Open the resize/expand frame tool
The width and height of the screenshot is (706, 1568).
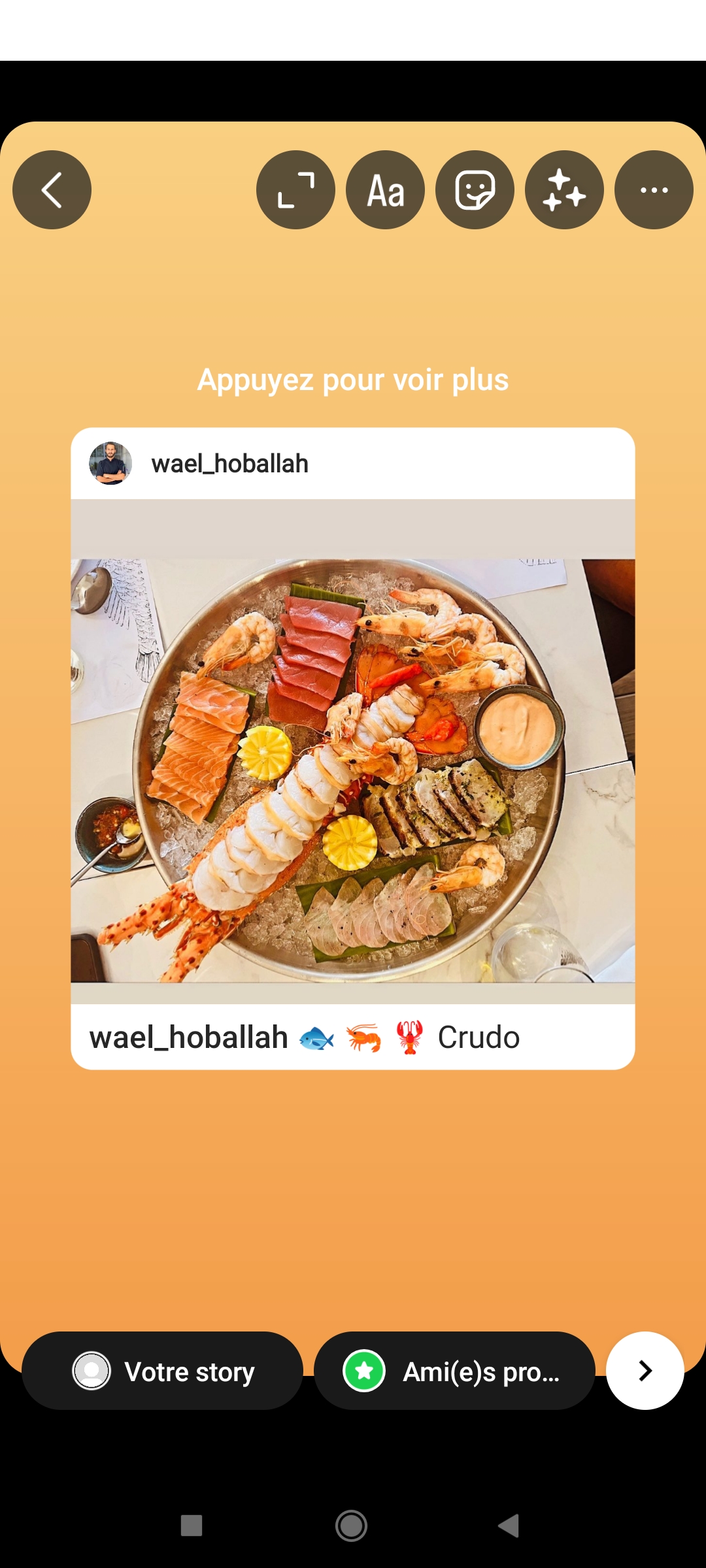pos(295,190)
